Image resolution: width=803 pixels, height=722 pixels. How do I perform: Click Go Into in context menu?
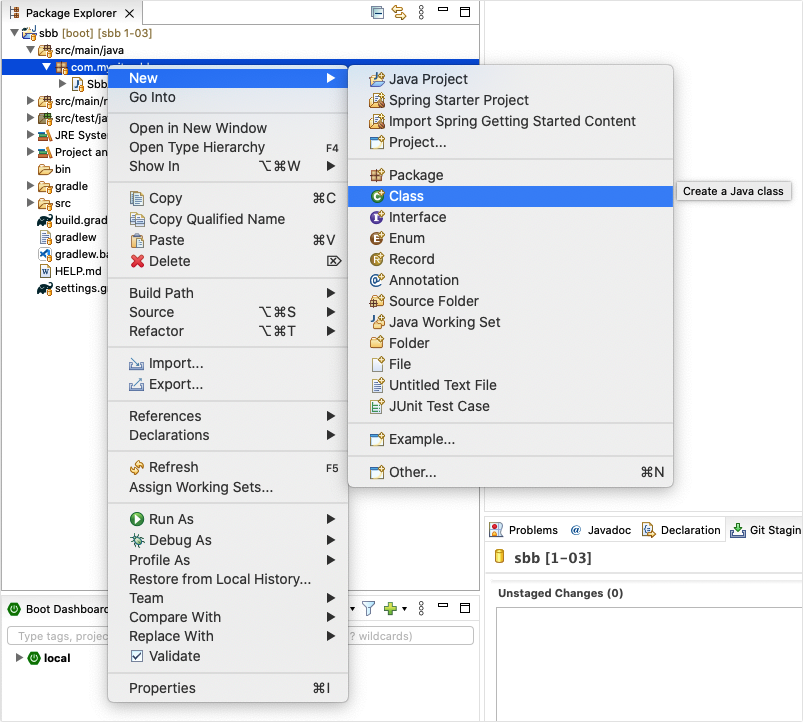point(228,97)
